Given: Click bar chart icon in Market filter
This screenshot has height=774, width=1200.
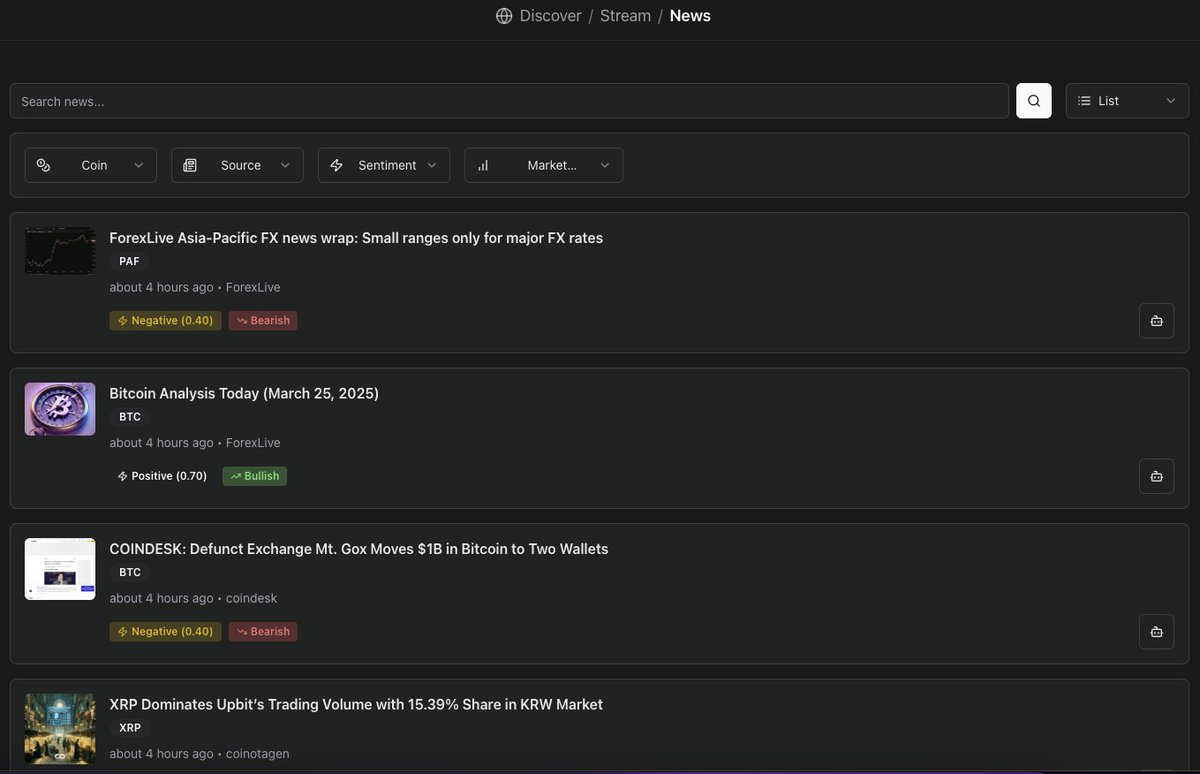Looking at the screenshot, I should (x=483, y=165).
